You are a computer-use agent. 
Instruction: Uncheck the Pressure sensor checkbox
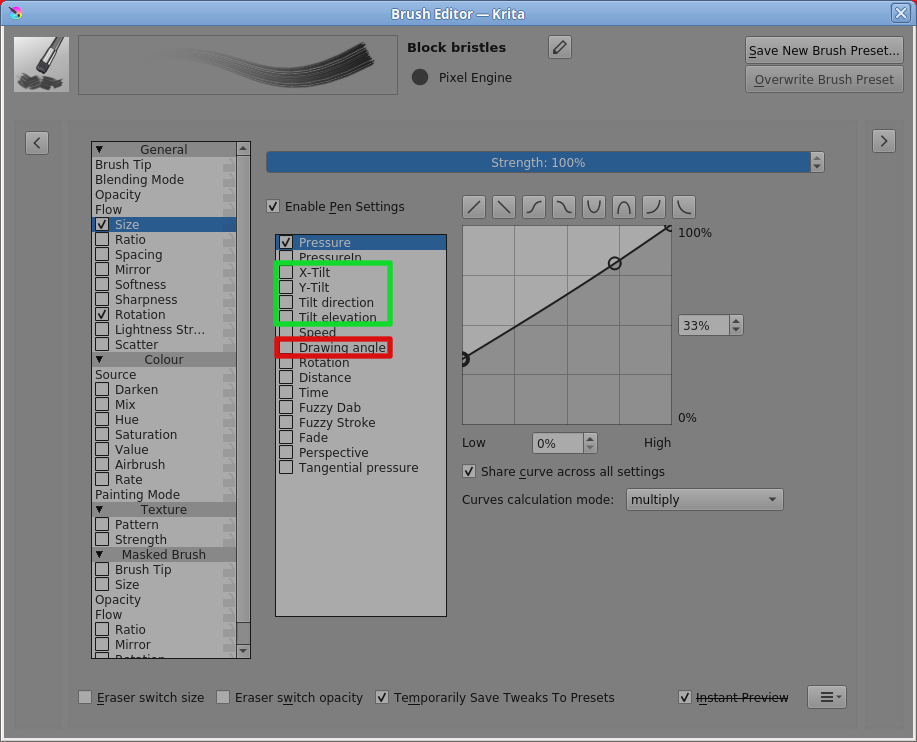pos(286,242)
